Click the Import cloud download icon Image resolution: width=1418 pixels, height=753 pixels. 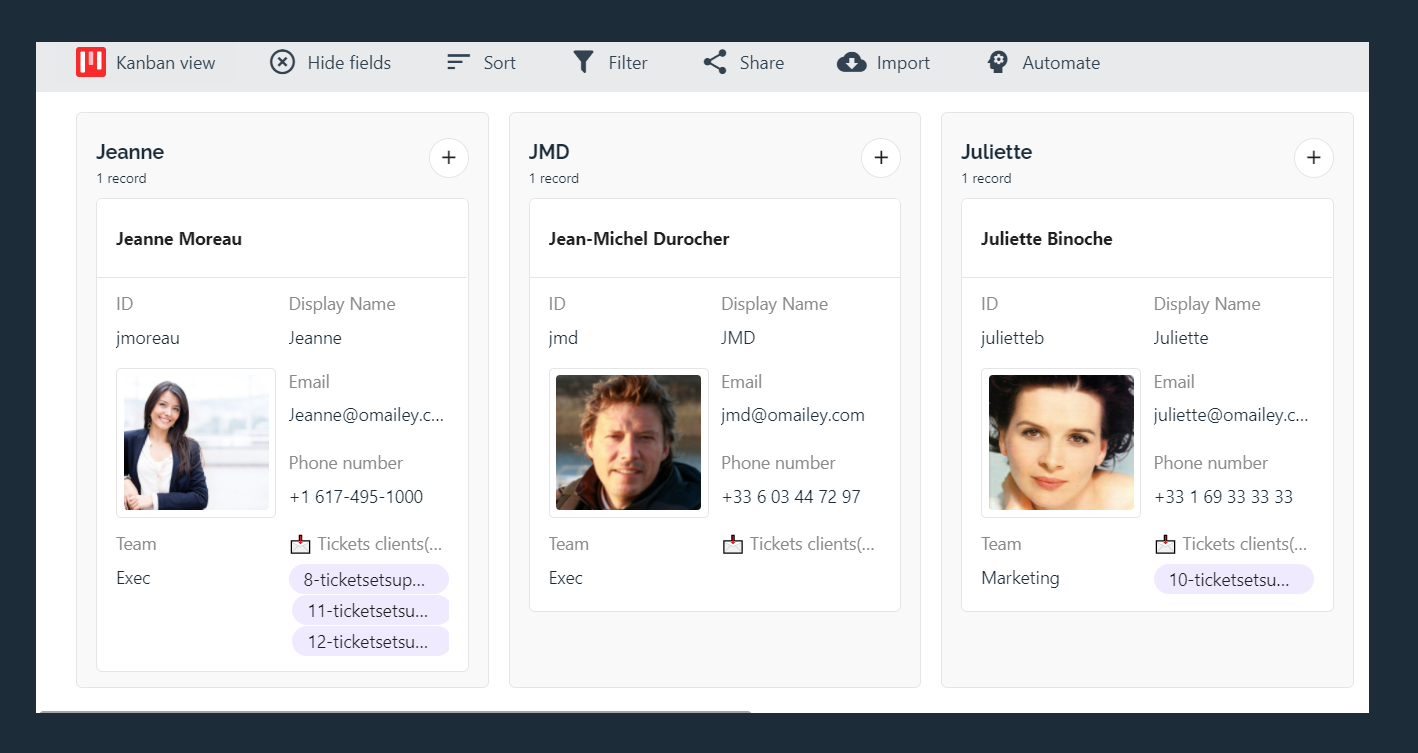851,63
